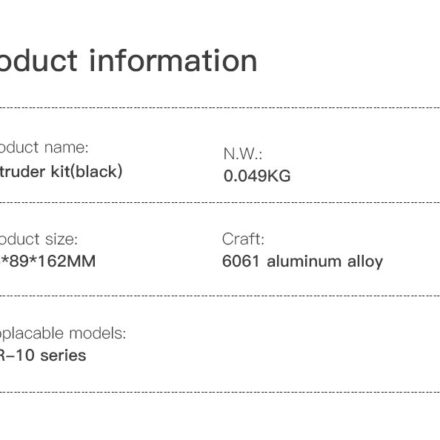
Task: Click the word 'aluminum' in the Craft value
Action: (304, 261)
